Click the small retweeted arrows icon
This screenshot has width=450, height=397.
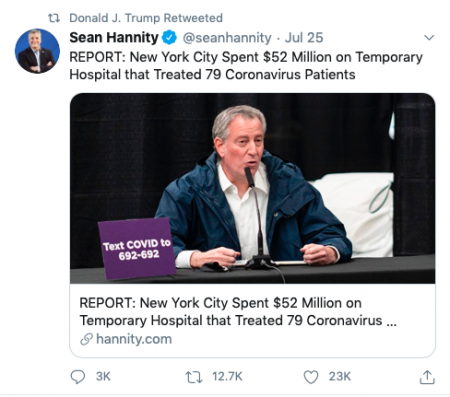click(x=54, y=18)
